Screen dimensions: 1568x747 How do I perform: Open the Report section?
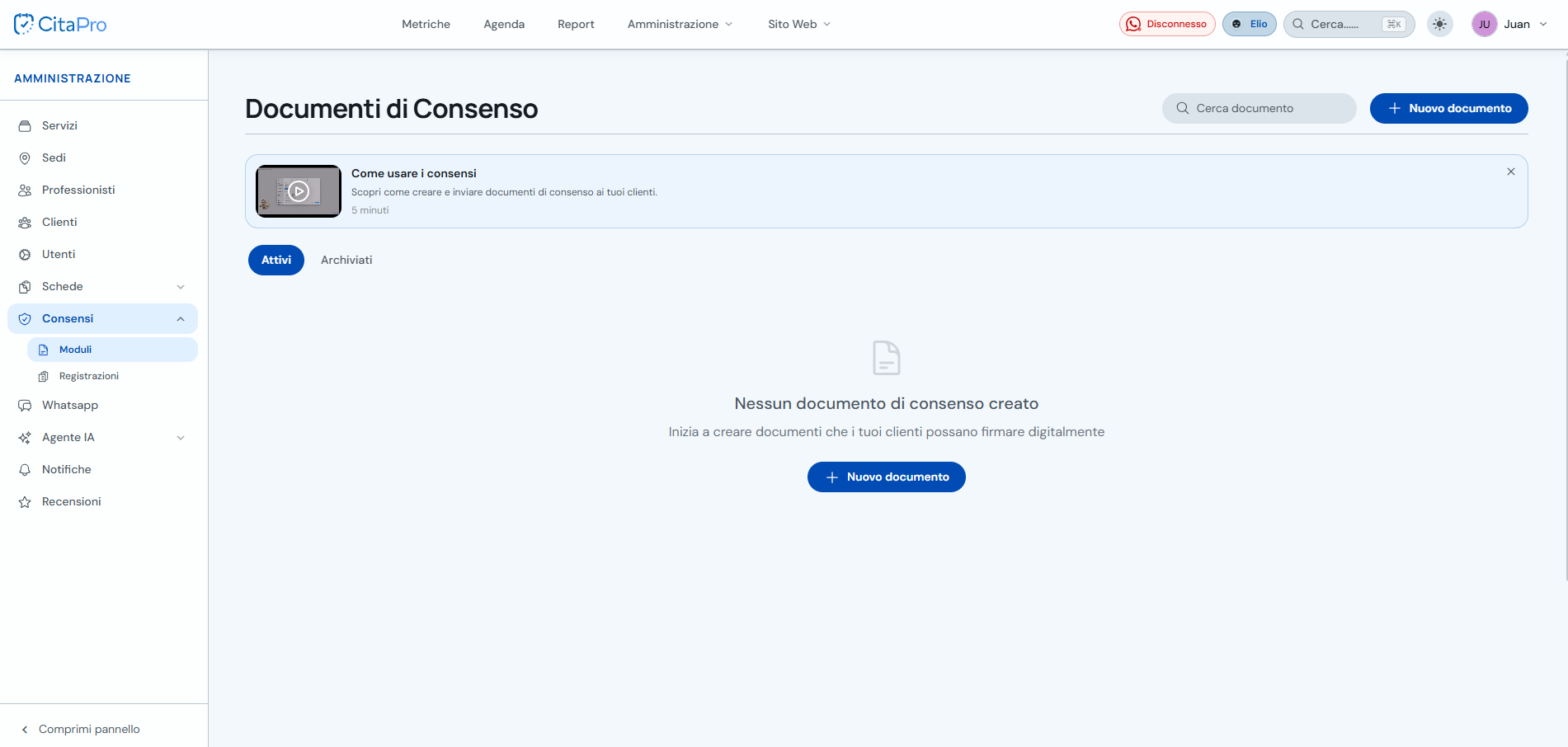pyautogui.click(x=576, y=24)
